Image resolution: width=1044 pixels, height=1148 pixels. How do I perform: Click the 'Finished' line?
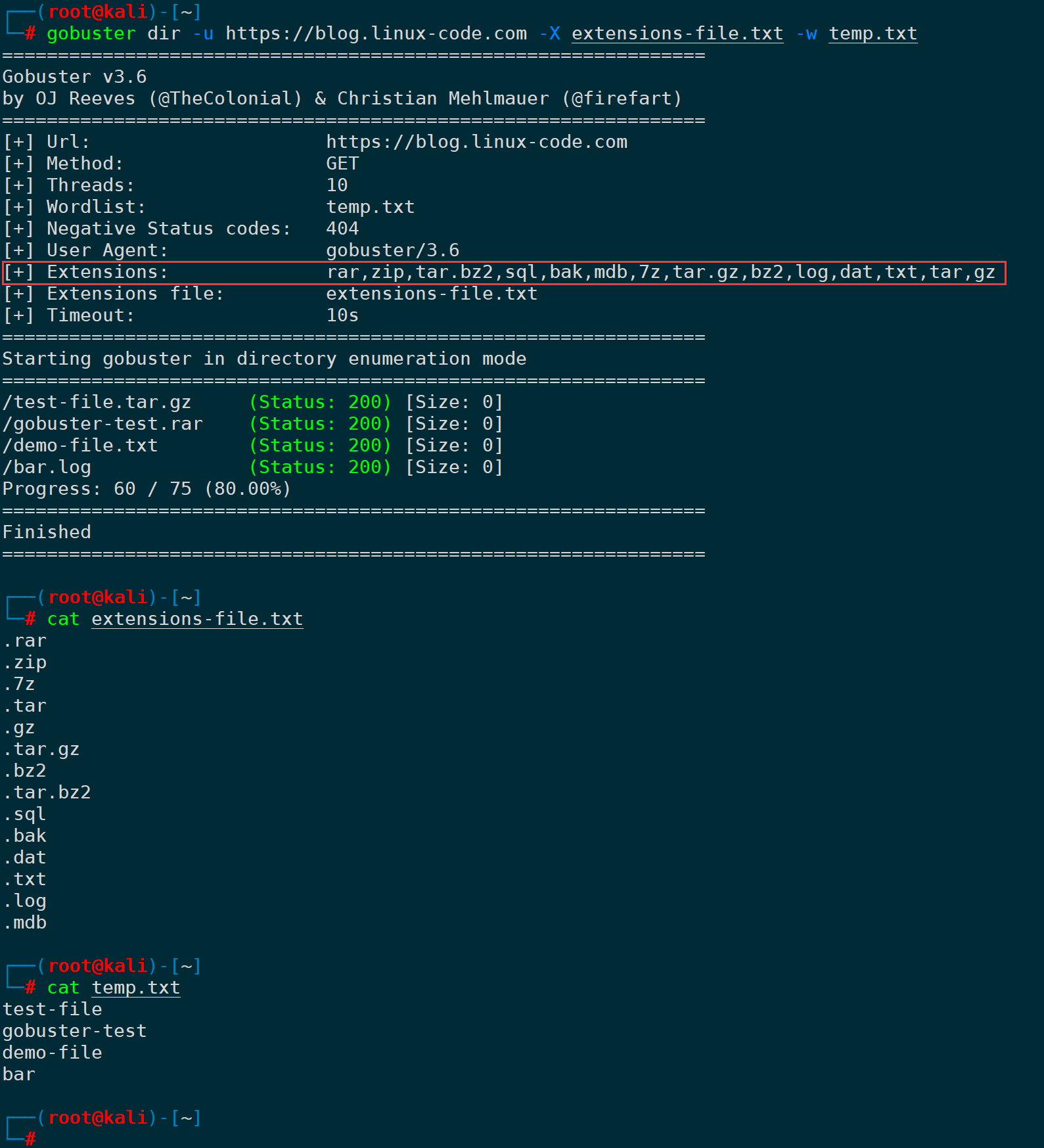[47, 532]
